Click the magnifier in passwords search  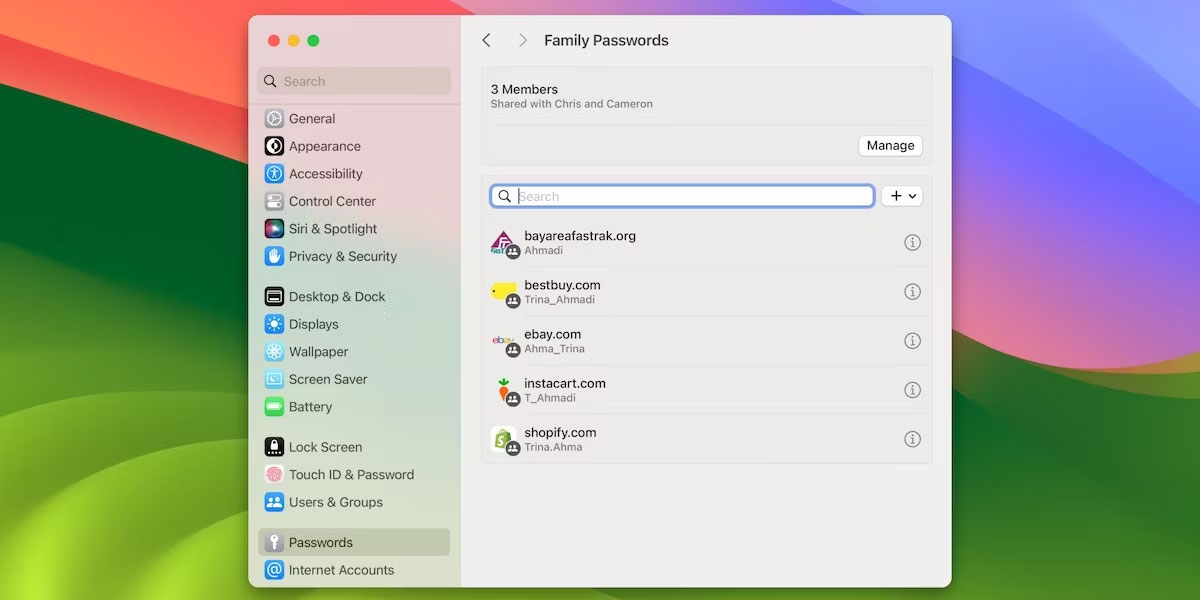click(x=505, y=196)
